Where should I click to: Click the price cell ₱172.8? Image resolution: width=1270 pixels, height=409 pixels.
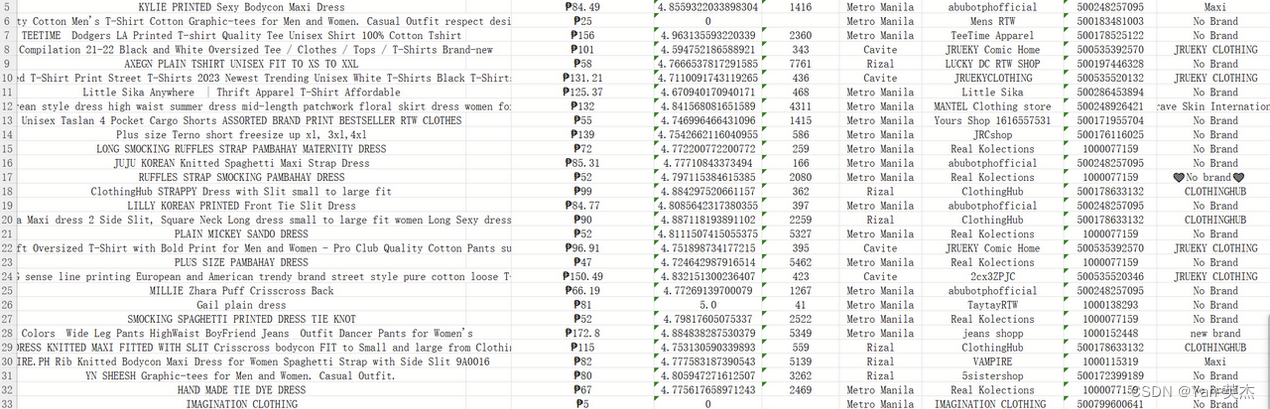583,333
